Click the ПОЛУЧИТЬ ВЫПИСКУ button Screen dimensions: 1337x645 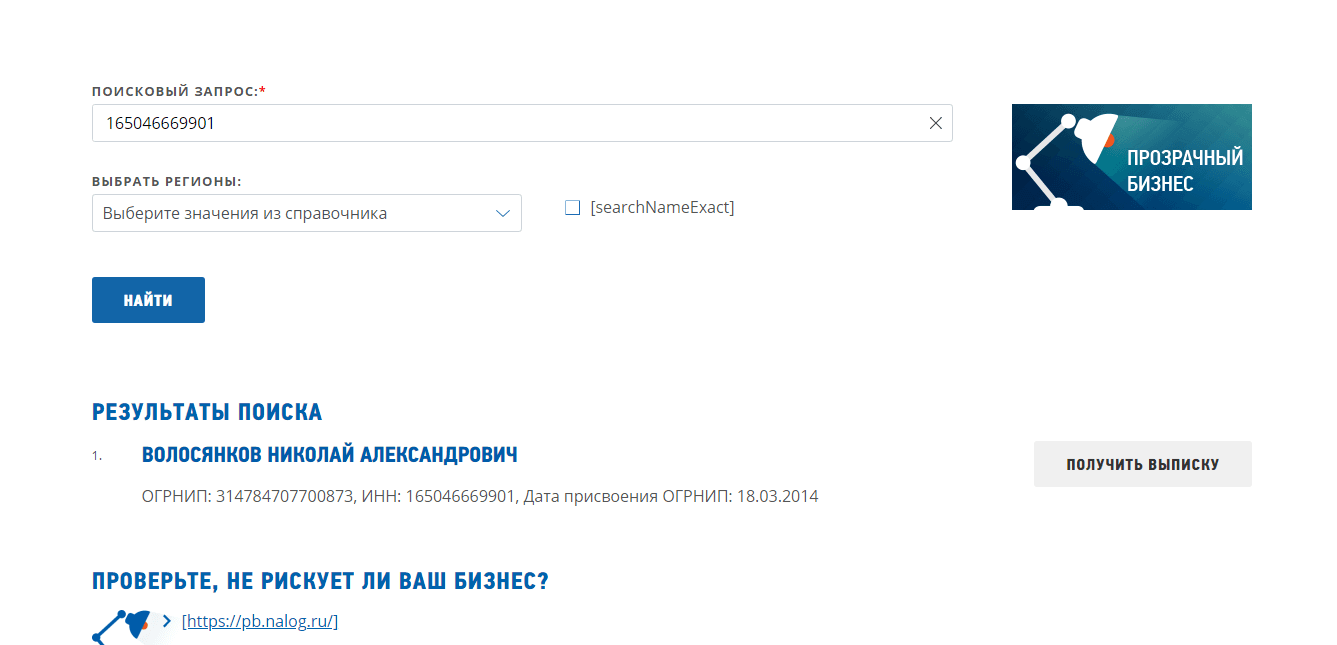click(1142, 464)
